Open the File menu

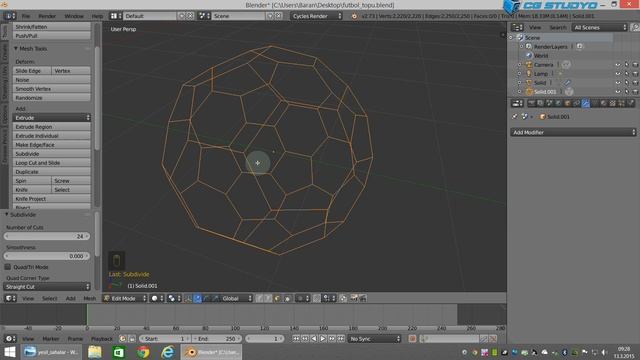(26, 16)
